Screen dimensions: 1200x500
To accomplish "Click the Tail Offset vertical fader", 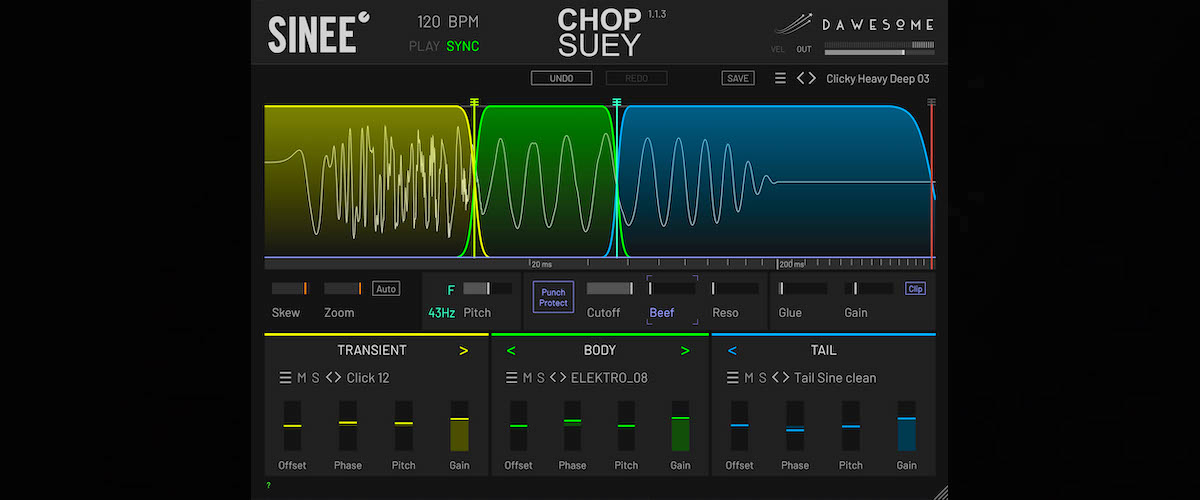I will 739,427.
